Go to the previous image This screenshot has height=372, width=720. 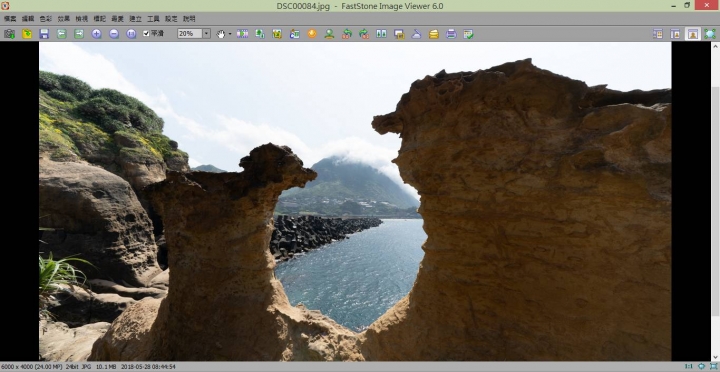click(x=62, y=34)
